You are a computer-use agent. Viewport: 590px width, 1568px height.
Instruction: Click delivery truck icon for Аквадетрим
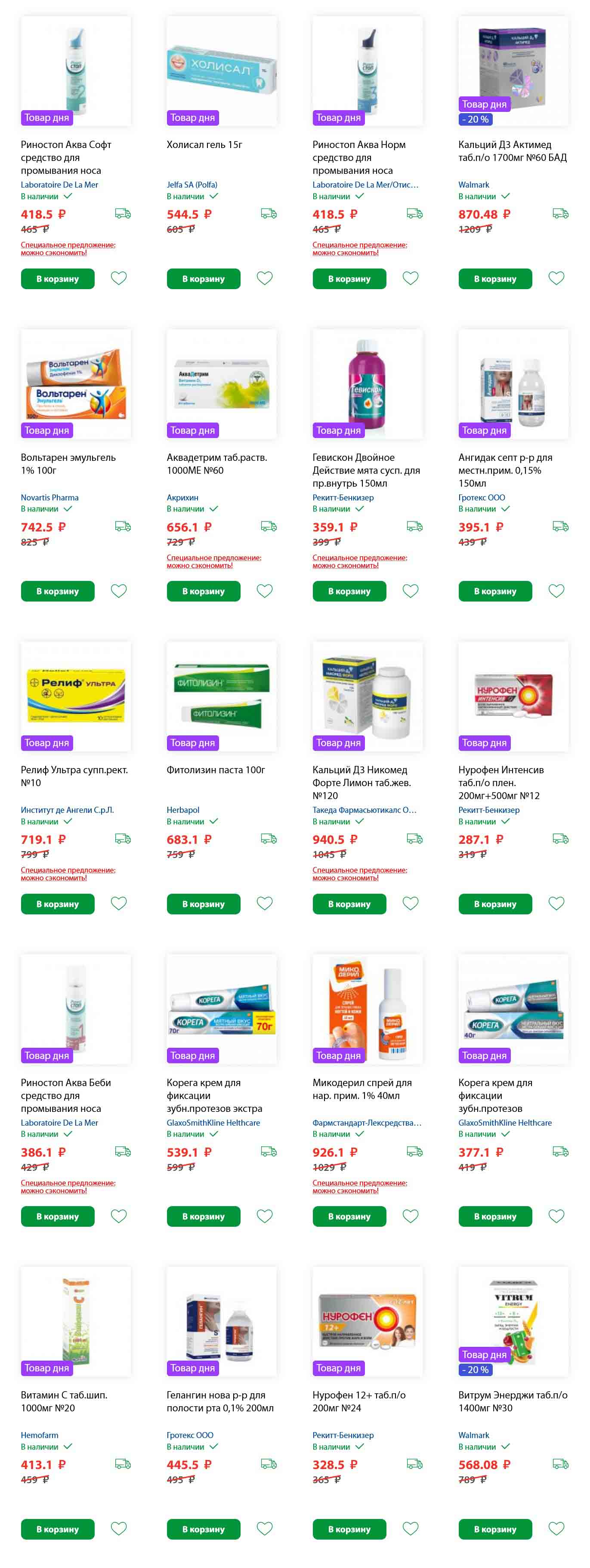tap(269, 526)
